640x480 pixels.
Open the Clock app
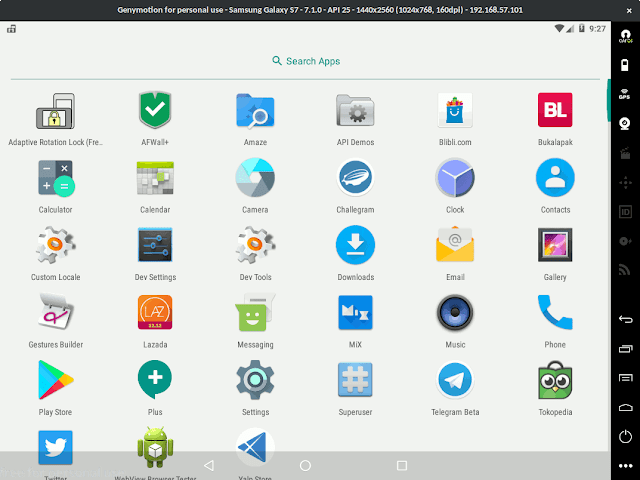click(455, 178)
